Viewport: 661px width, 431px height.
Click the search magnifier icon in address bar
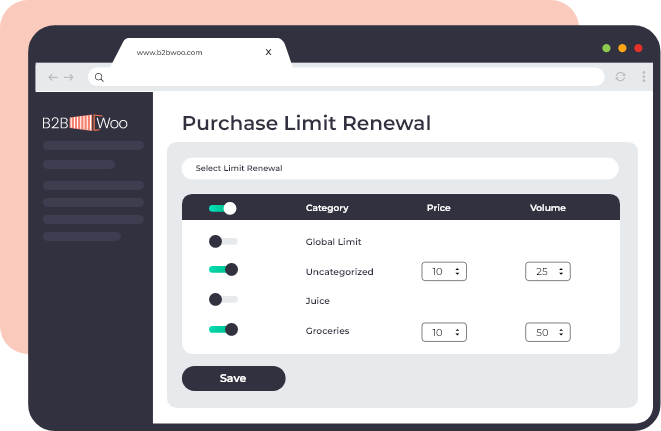pyautogui.click(x=99, y=77)
